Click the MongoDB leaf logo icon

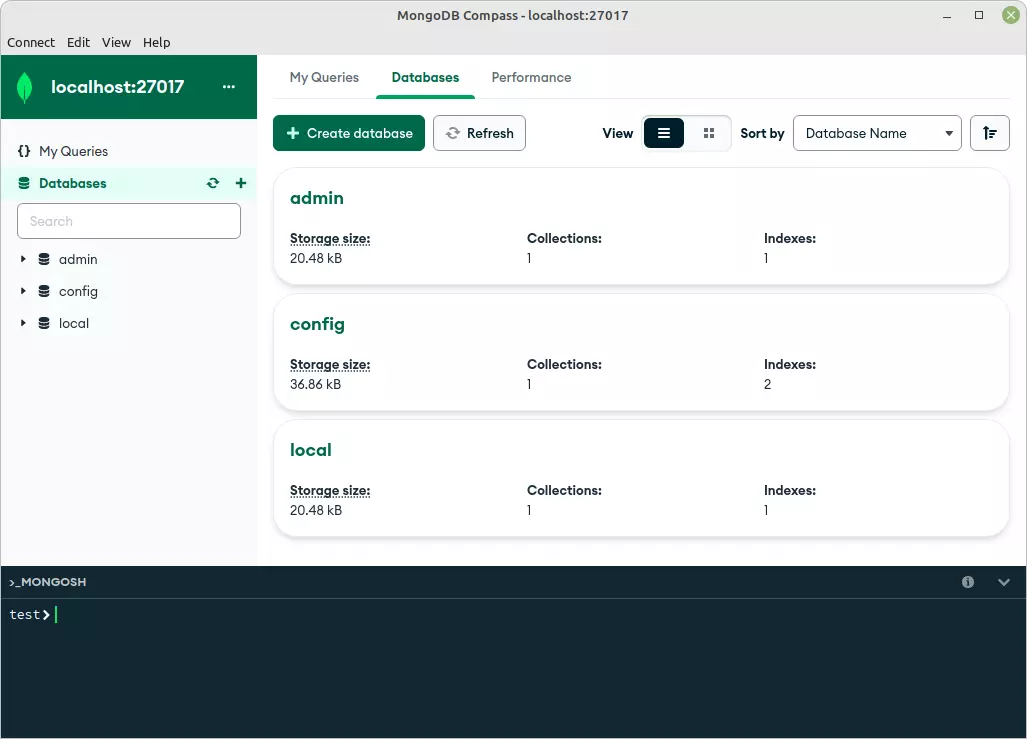24,87
